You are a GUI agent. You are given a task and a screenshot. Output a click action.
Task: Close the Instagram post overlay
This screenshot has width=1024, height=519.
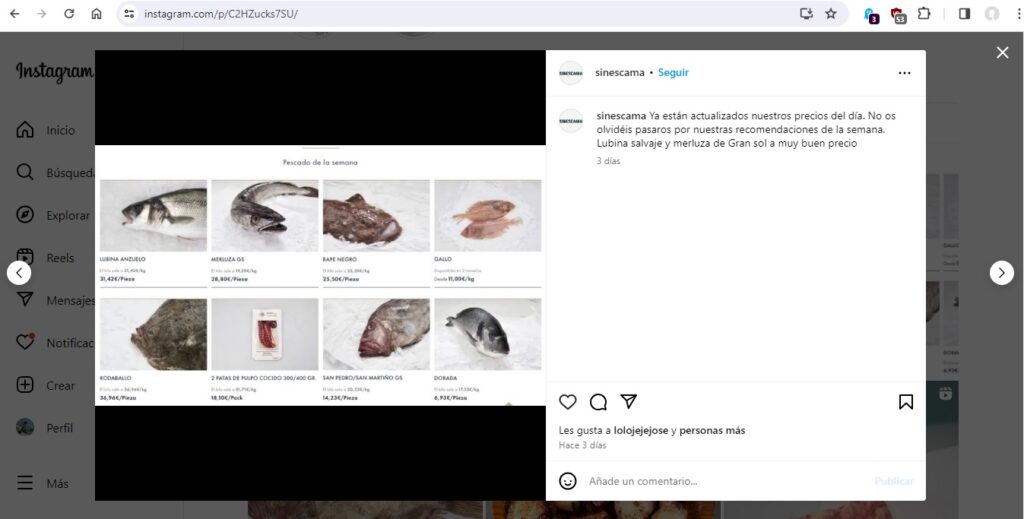1002,53
